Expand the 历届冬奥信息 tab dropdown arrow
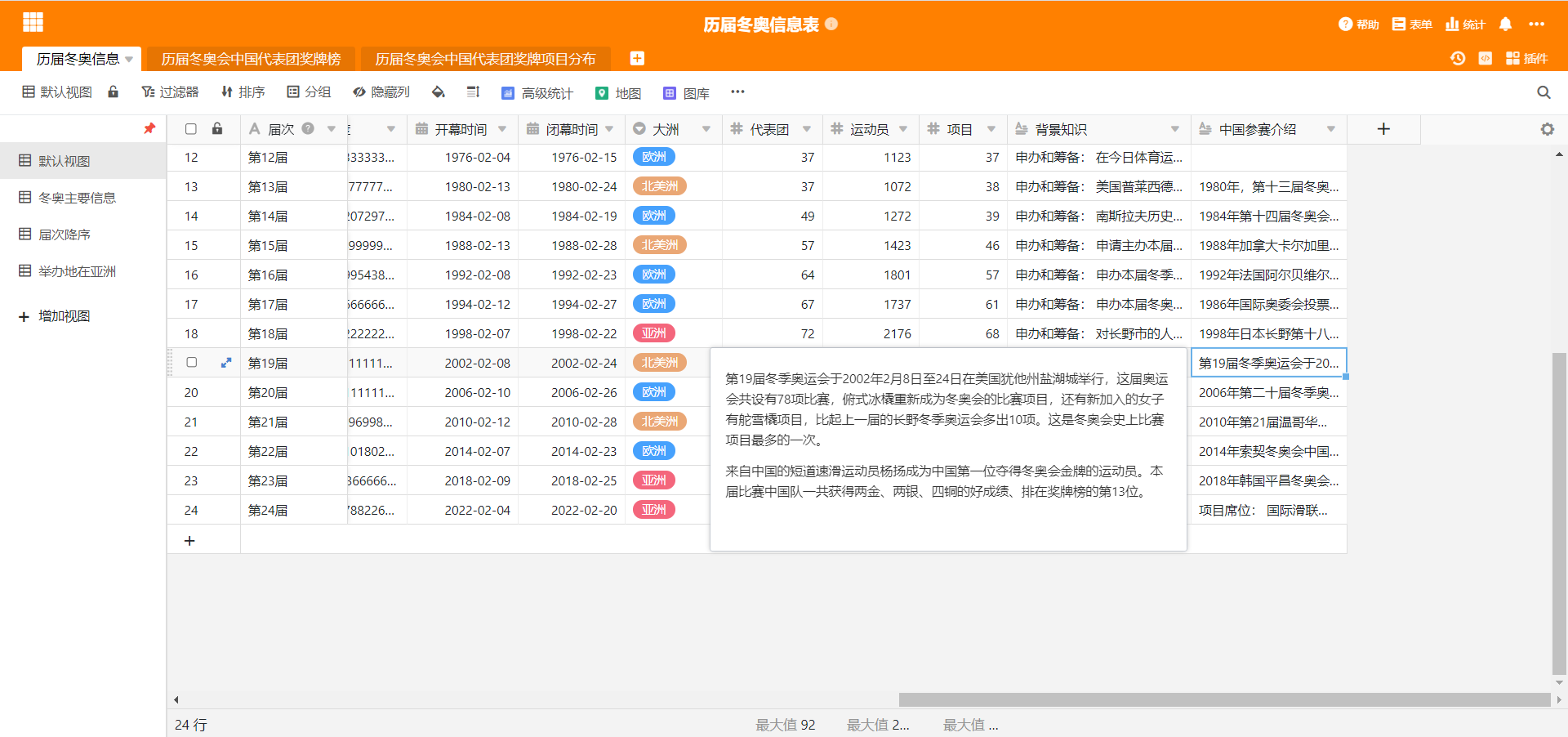This screenshot has width=1568, height=737. click(129, 60)
